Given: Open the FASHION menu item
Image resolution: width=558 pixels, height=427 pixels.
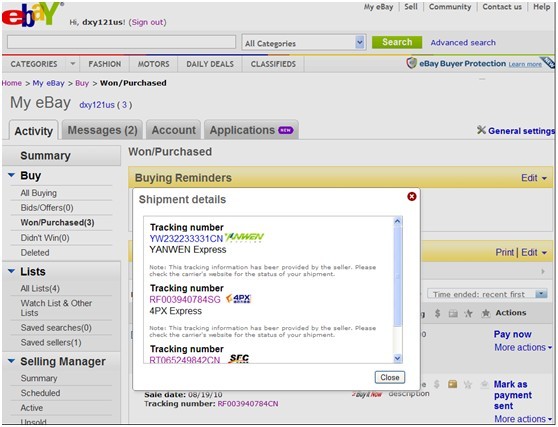Looking at the screenshot, I should tap(105, 64).
